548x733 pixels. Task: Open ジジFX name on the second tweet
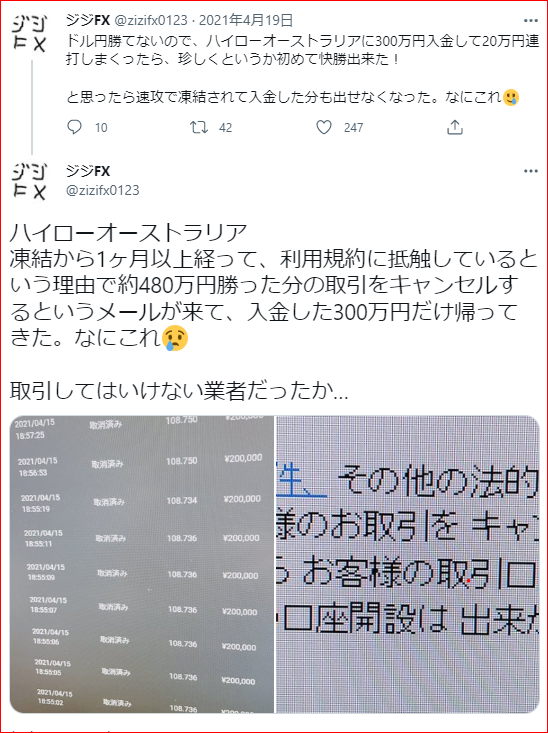87,172
